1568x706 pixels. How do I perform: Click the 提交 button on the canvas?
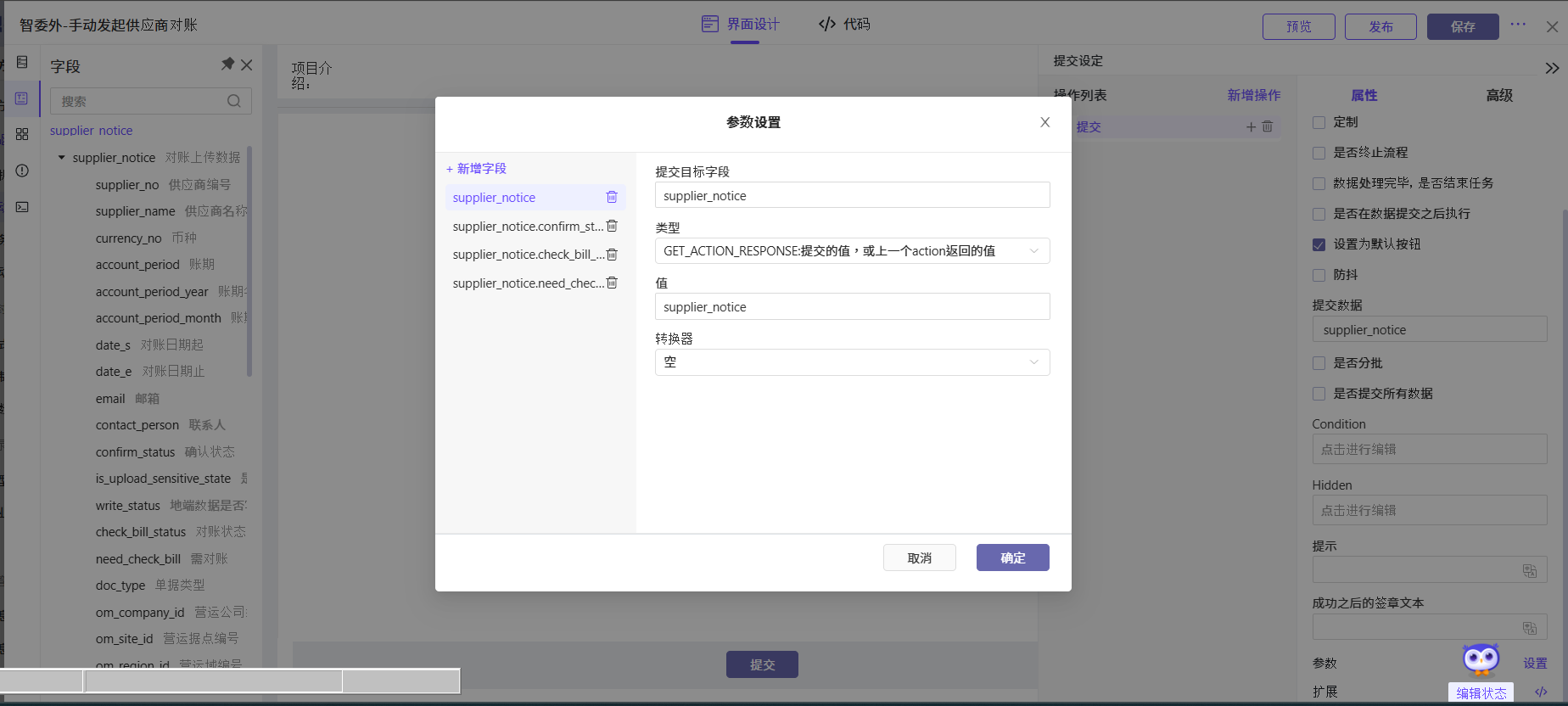coord(762,664)
